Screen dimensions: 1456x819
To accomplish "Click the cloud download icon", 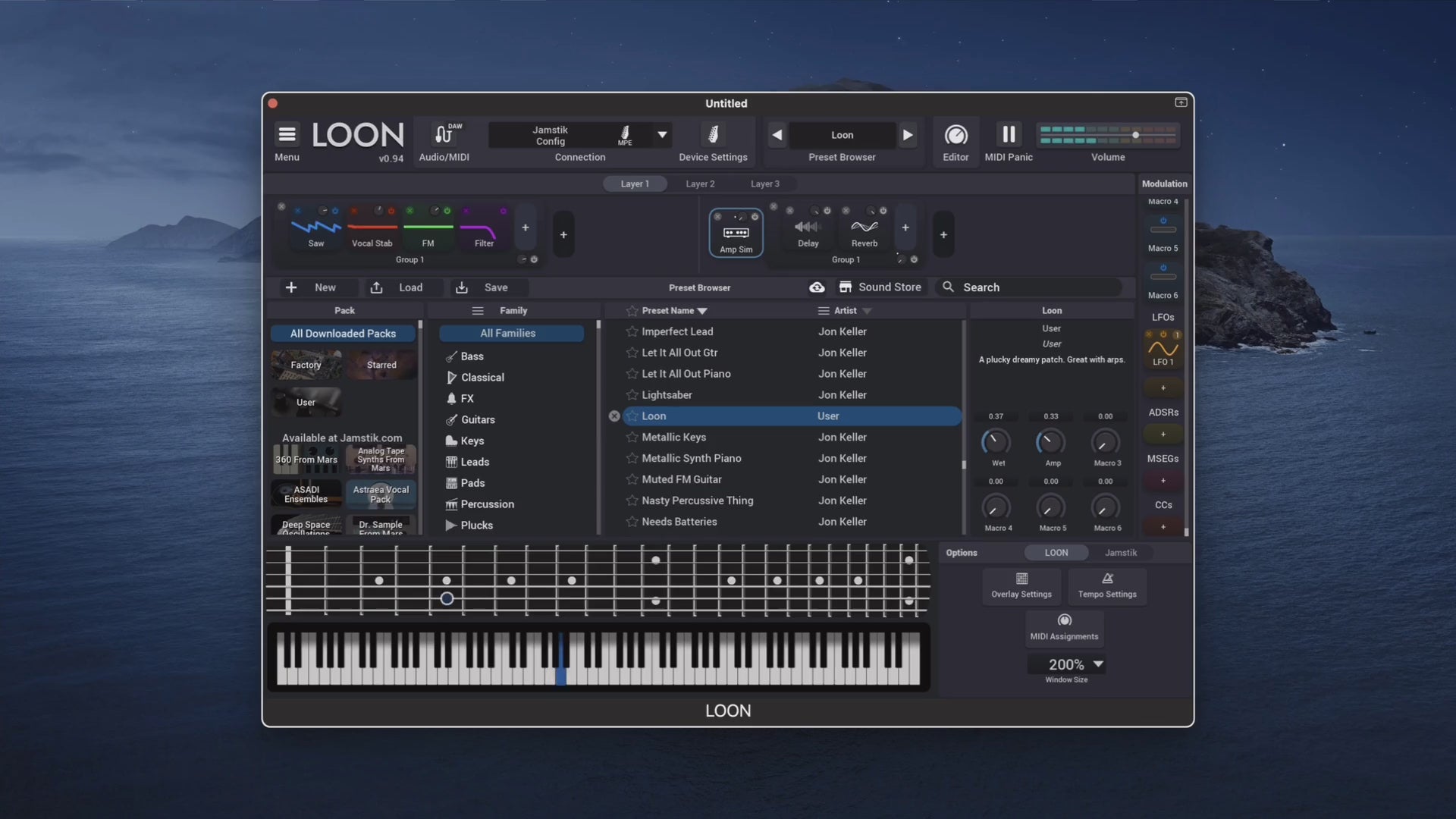I will [817, 287].
